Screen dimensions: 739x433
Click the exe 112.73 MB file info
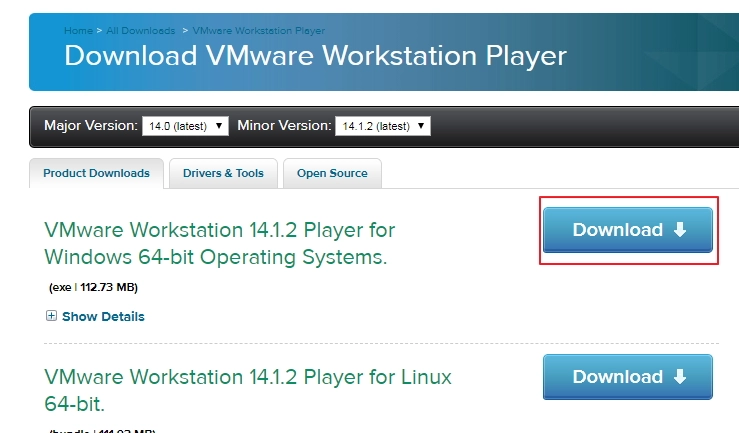93,287
